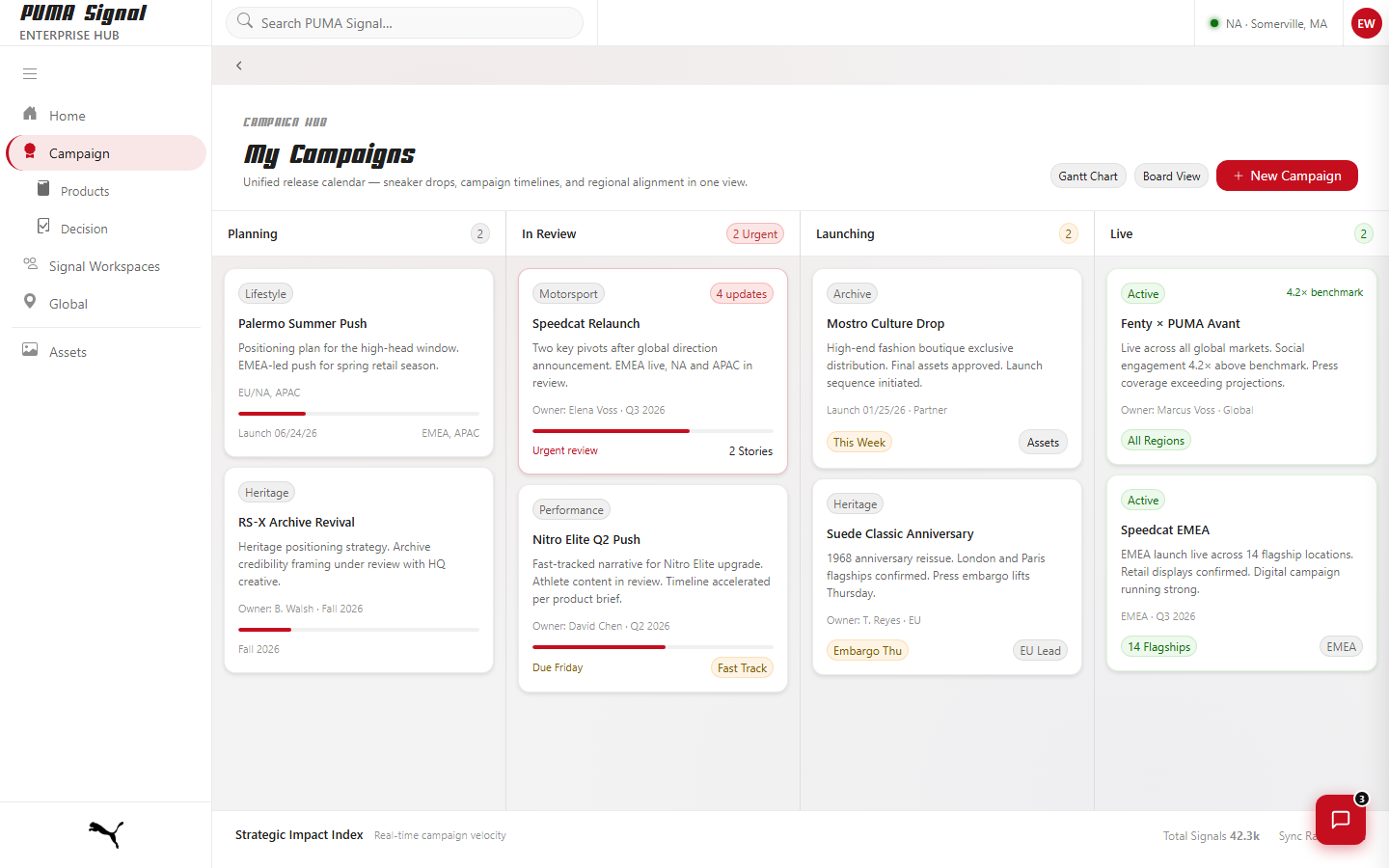Screen dimensions: 1389x868
Task: Click the PUMA cat logo
Action: point(106,834)
